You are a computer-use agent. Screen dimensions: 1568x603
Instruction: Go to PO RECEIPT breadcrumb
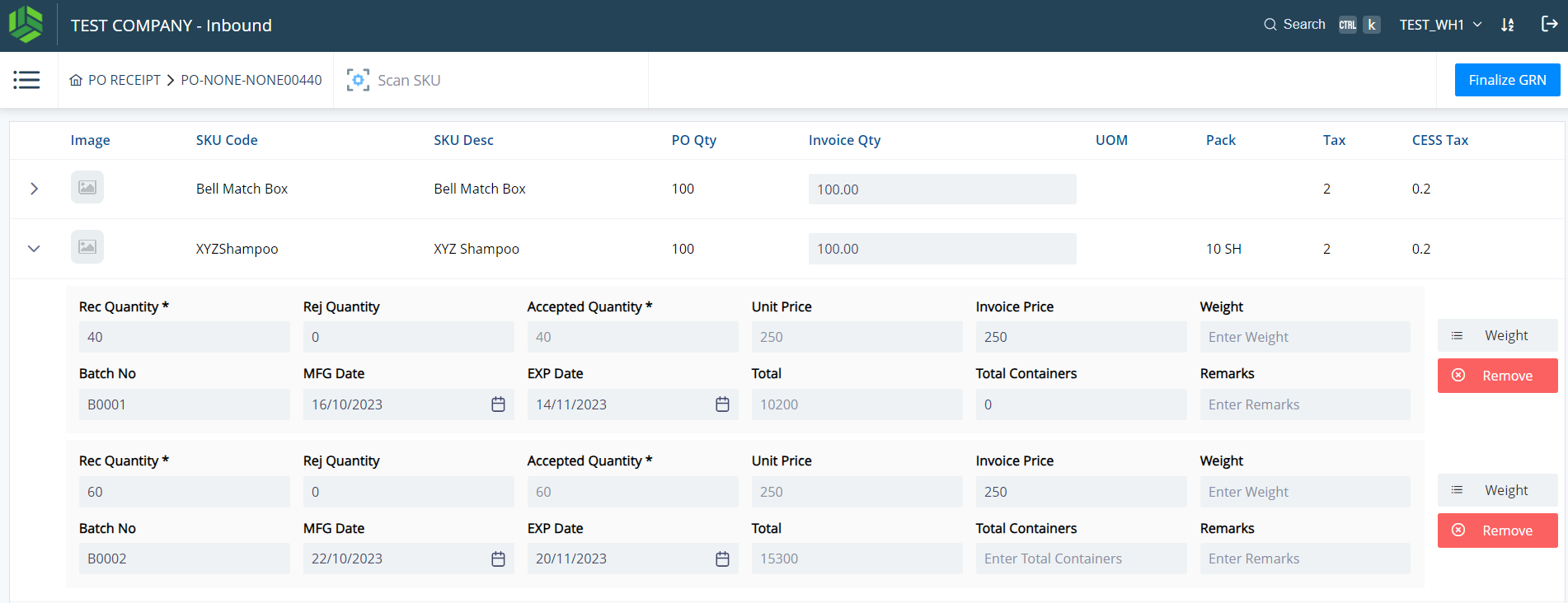[124, 80]
